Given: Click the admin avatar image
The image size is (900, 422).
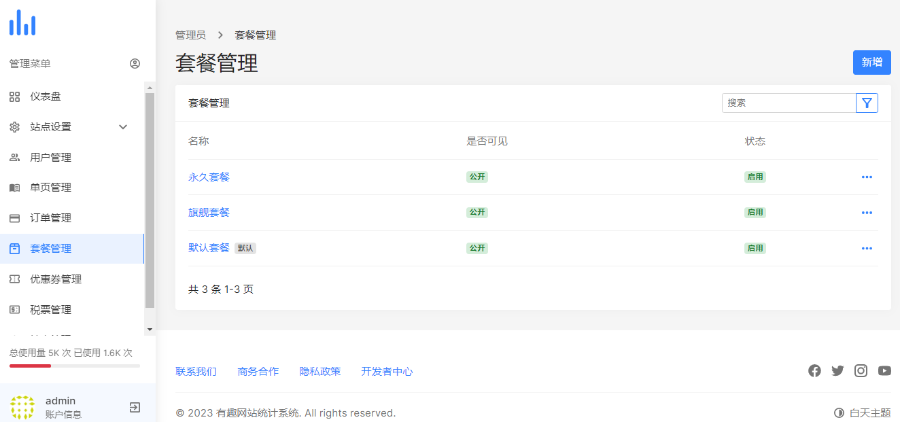Looking at the screenshot, I should click(22, 407).
